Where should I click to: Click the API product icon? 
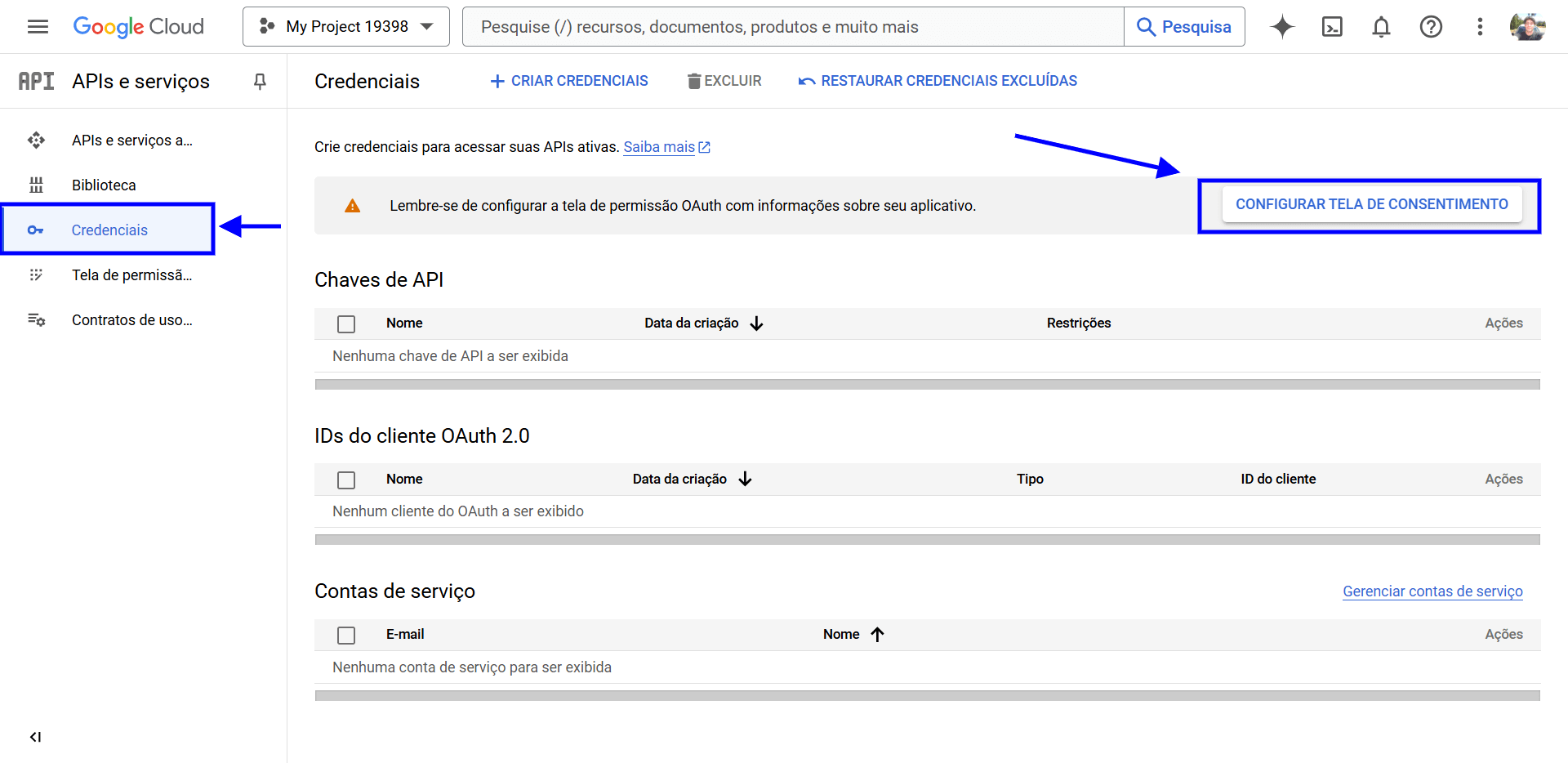36,81
